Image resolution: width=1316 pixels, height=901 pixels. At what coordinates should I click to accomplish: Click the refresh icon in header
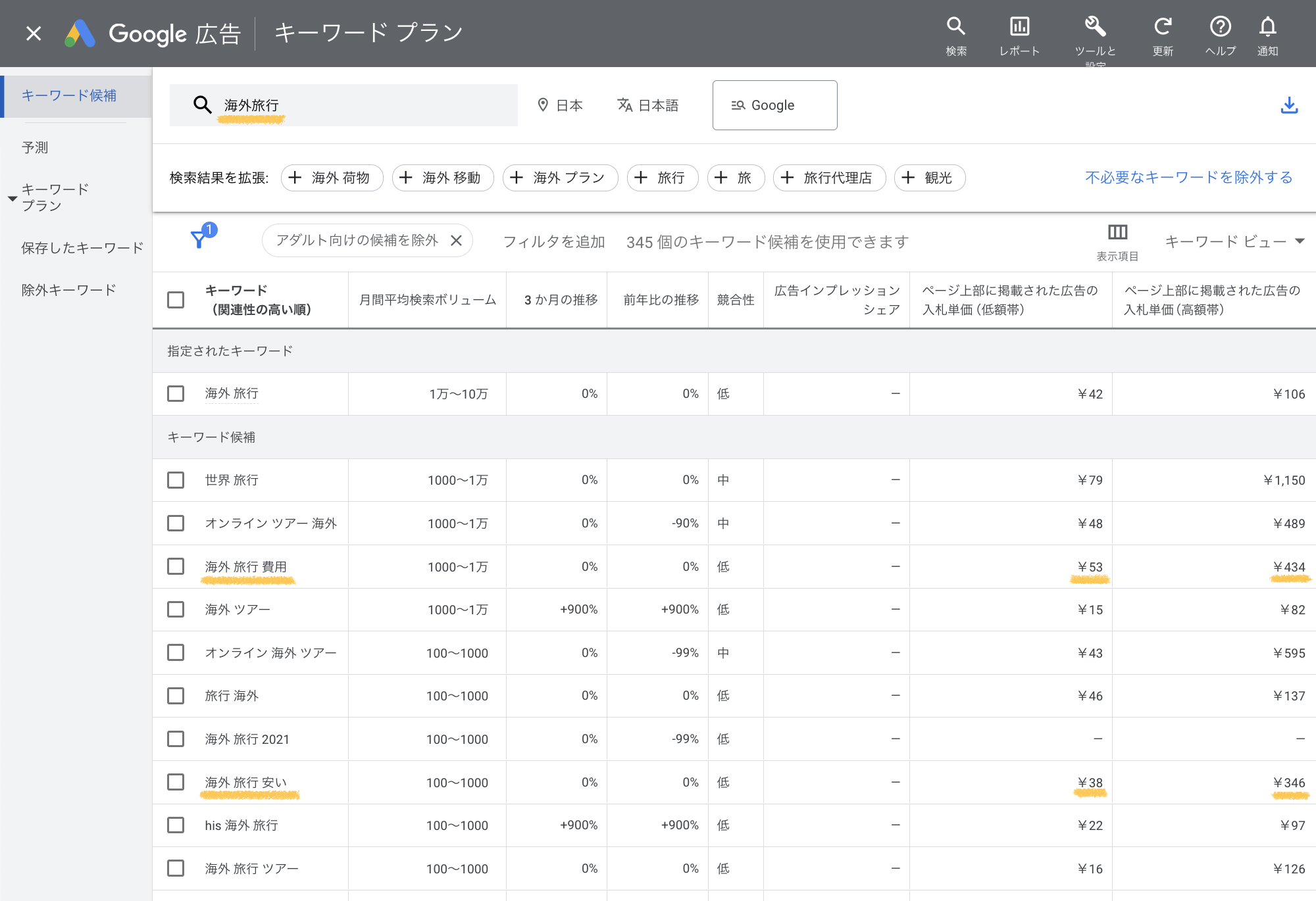coord(1163,28)
